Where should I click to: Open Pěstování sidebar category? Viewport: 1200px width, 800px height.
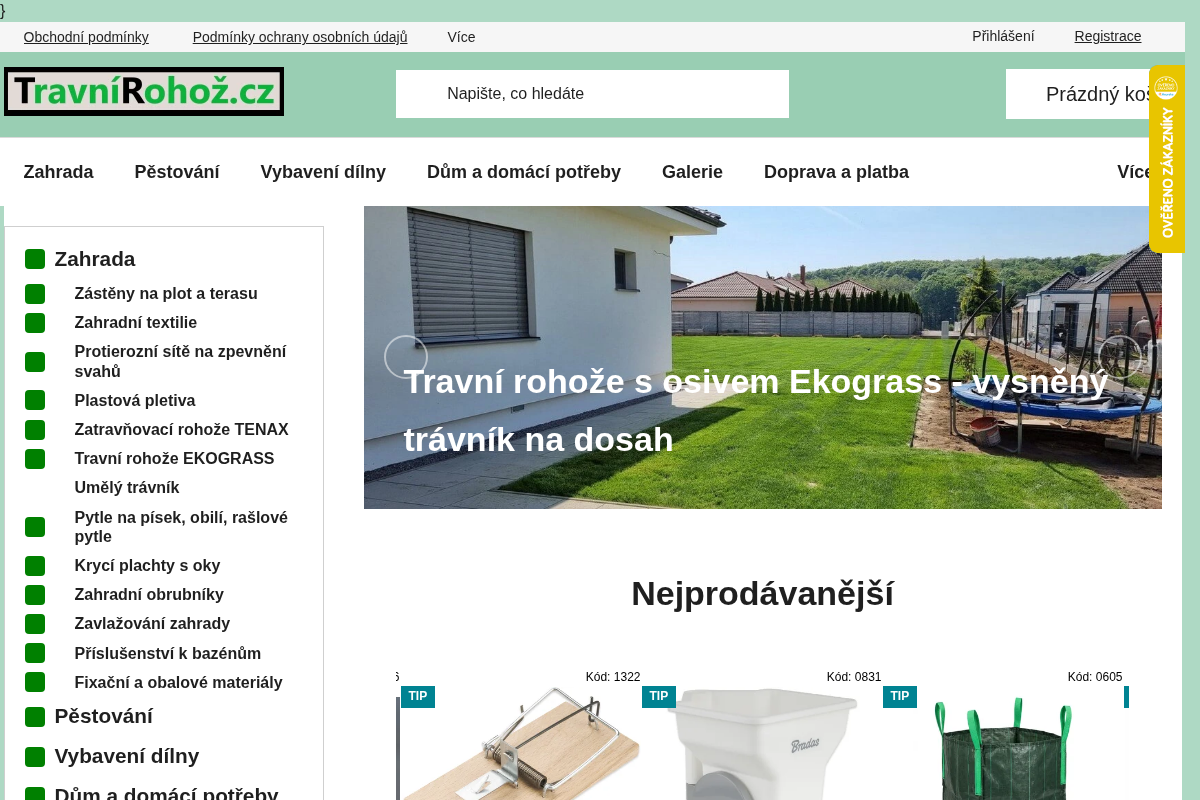[104, 717]
